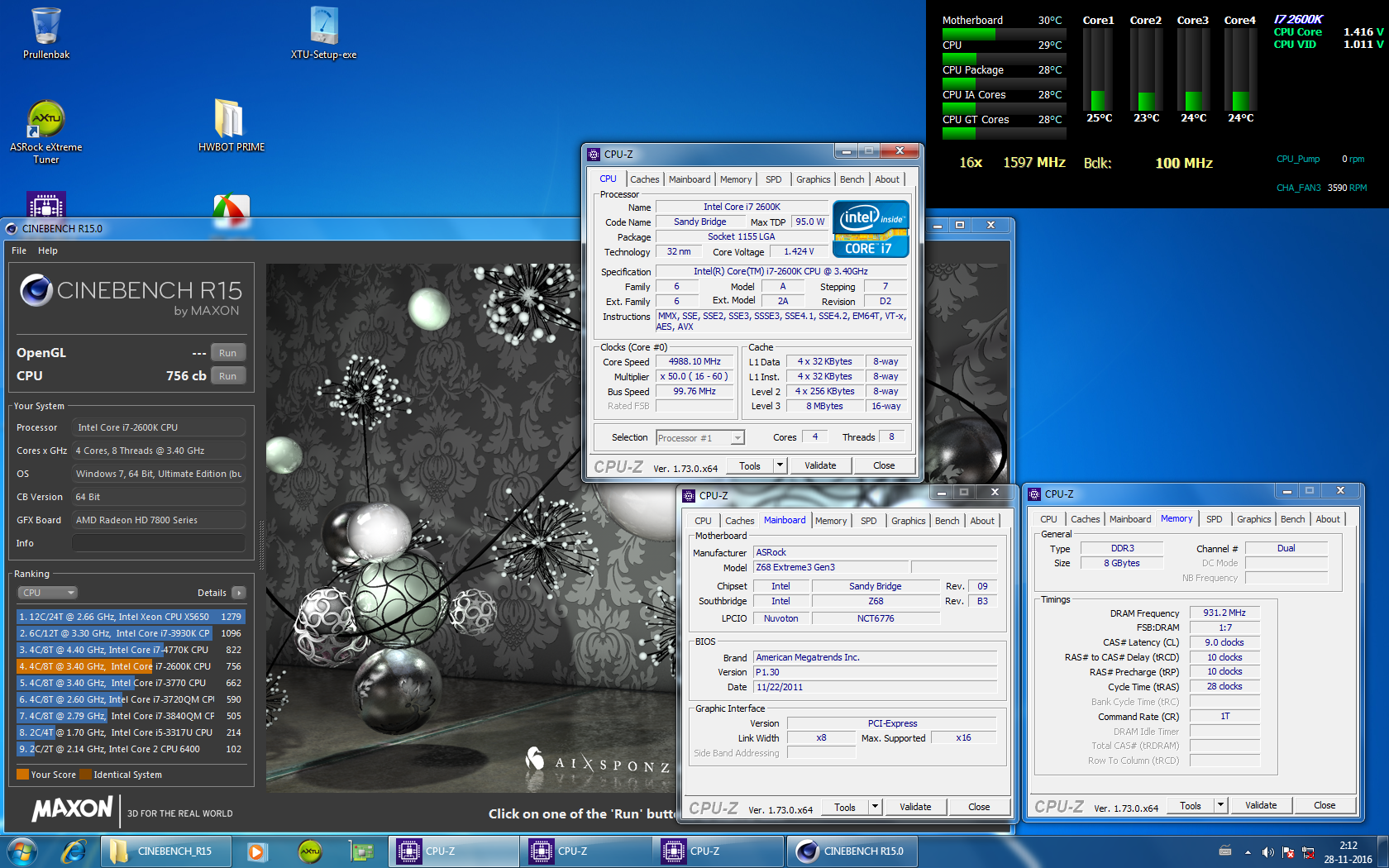Click the volume speaker tray icon
The width and height of the screenshot is (1389, 868).
click(x=1267, y=852)
